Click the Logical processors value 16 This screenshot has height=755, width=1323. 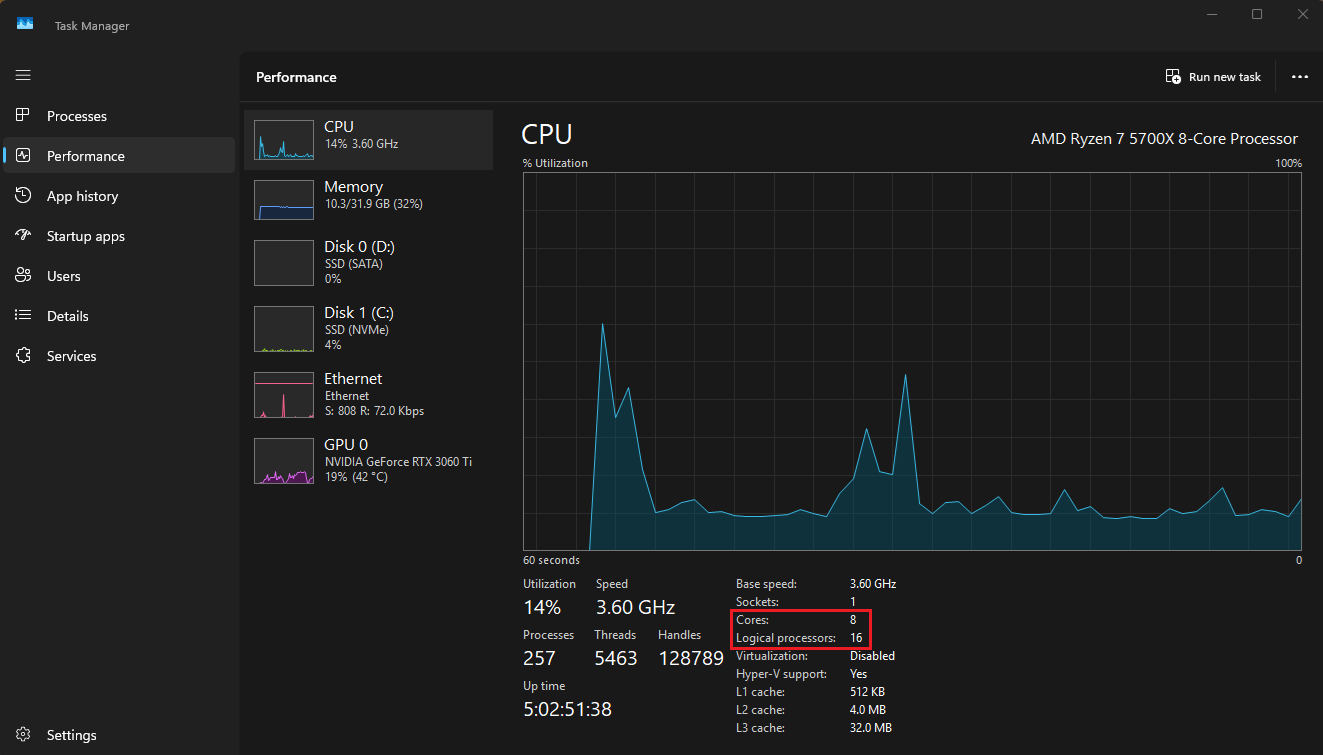pos(856,638)
